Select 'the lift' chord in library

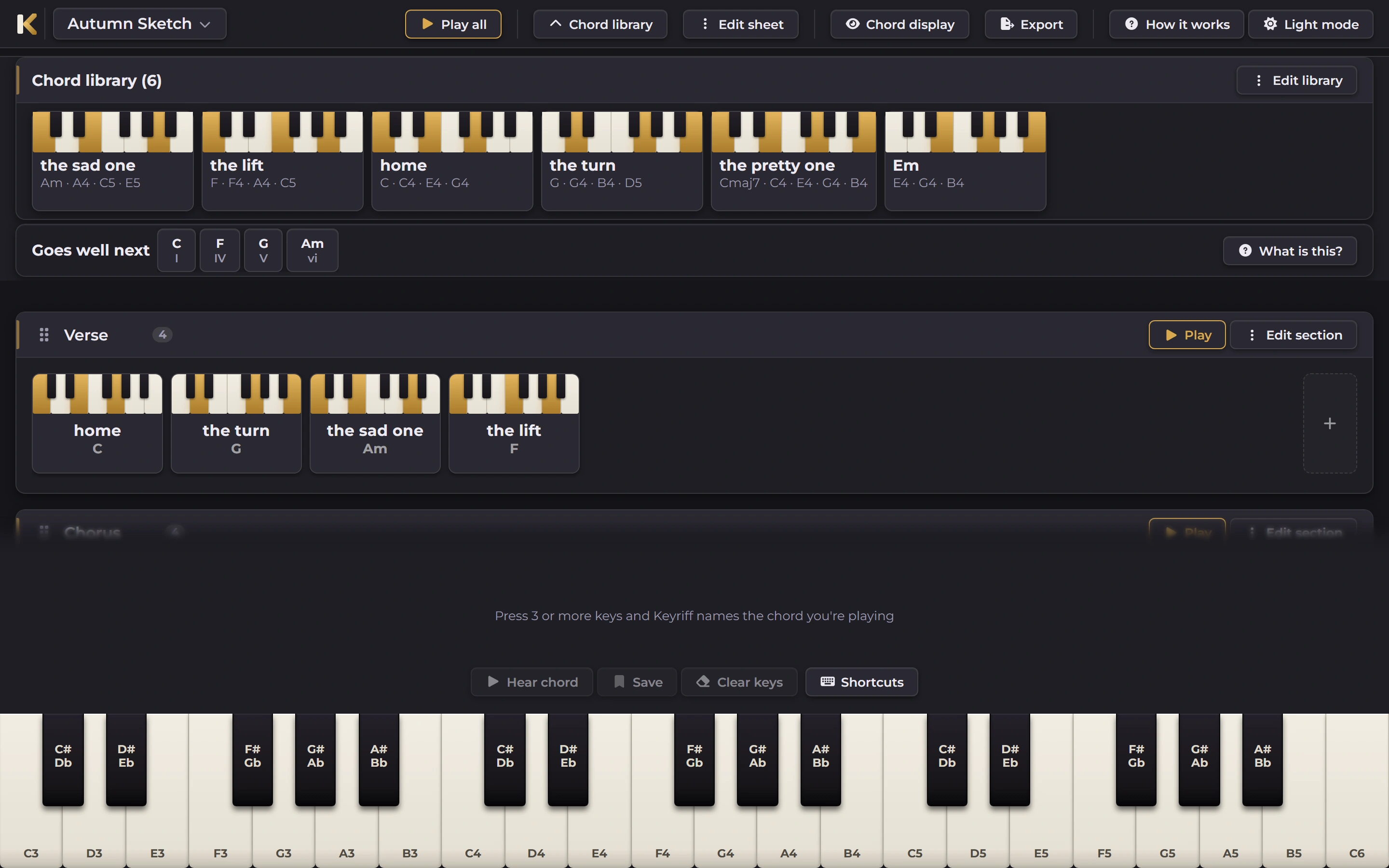tap(283, 161)
